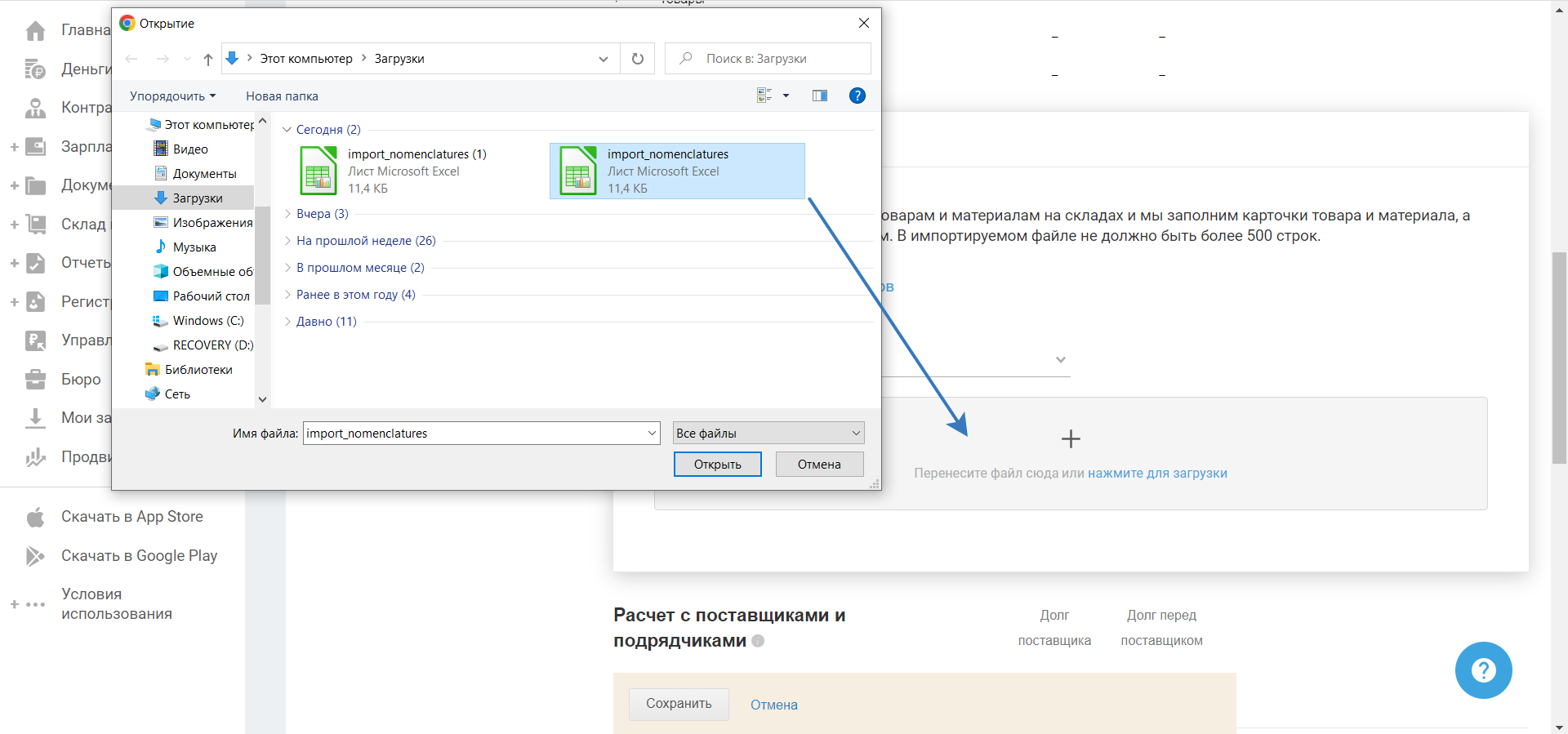Click the web page vertical scrollbar
The width and height of the screenshot is (1568, 734).
coord(1559,358)
